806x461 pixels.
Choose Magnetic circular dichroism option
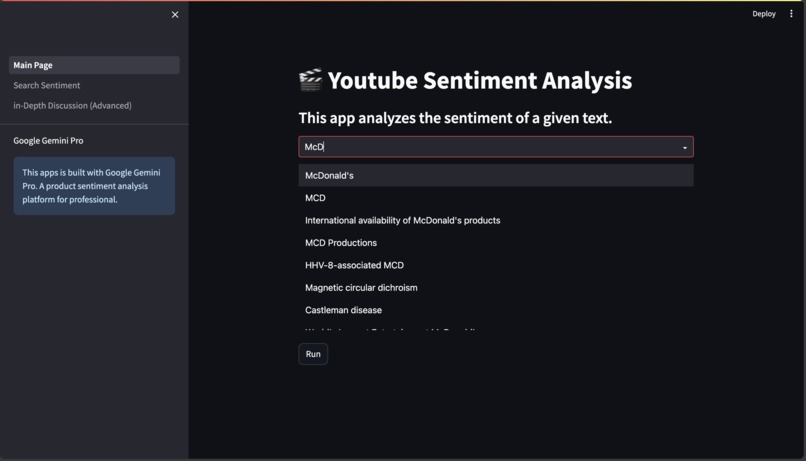coord(496,288)
